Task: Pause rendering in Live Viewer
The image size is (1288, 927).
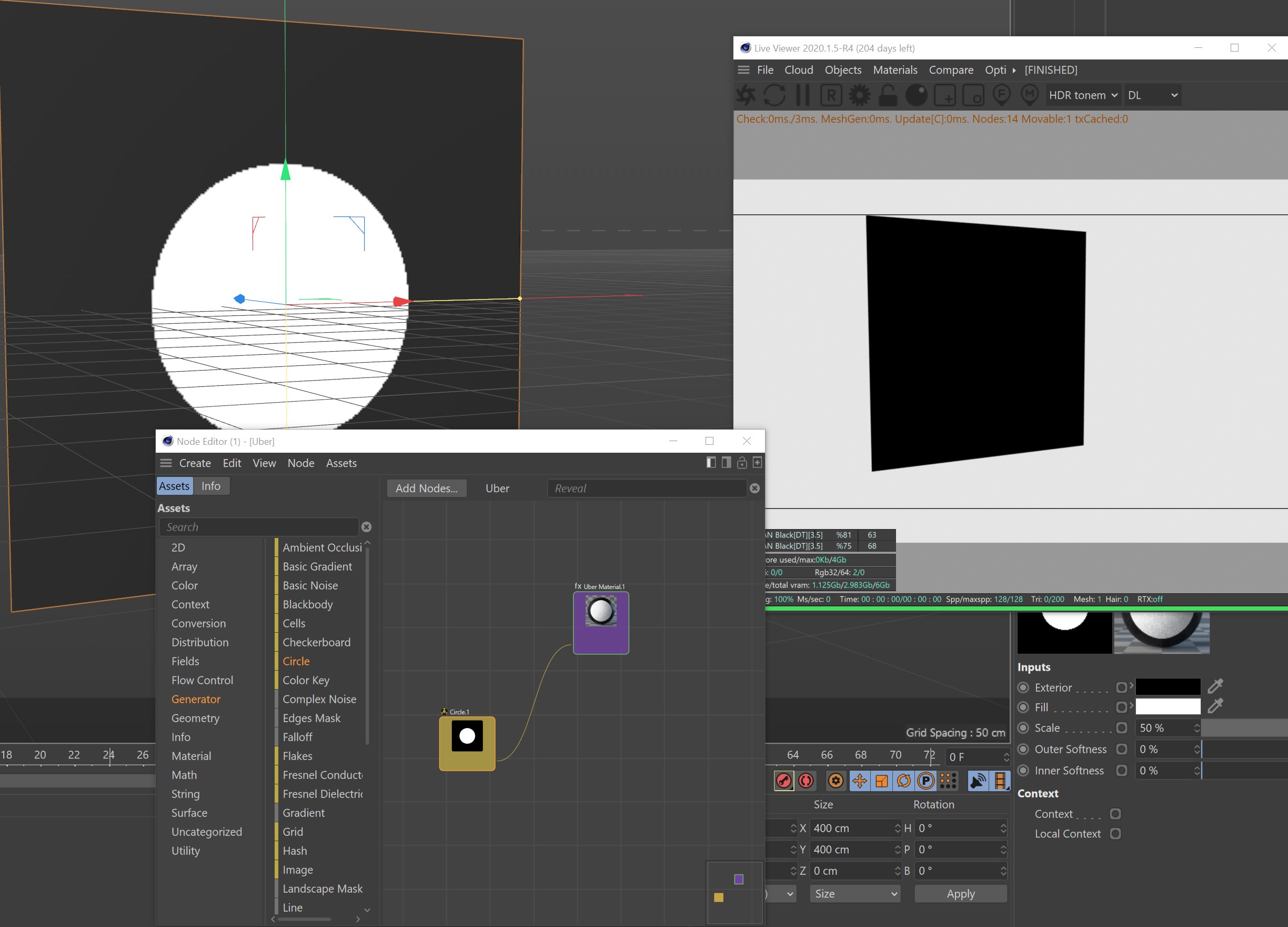Action: click(802, 95)
